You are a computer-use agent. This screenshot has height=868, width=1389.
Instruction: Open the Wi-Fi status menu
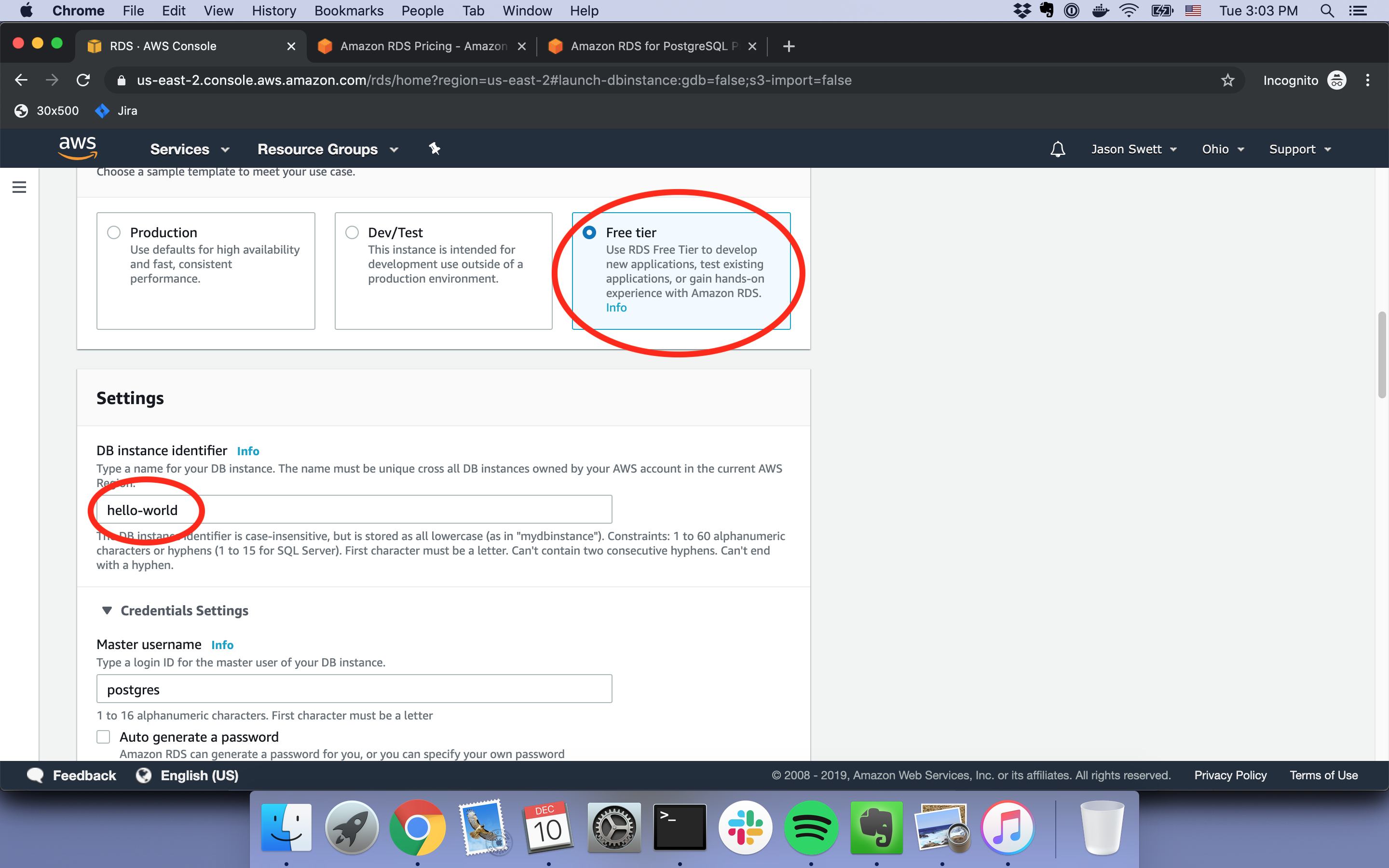(1129, 11)
